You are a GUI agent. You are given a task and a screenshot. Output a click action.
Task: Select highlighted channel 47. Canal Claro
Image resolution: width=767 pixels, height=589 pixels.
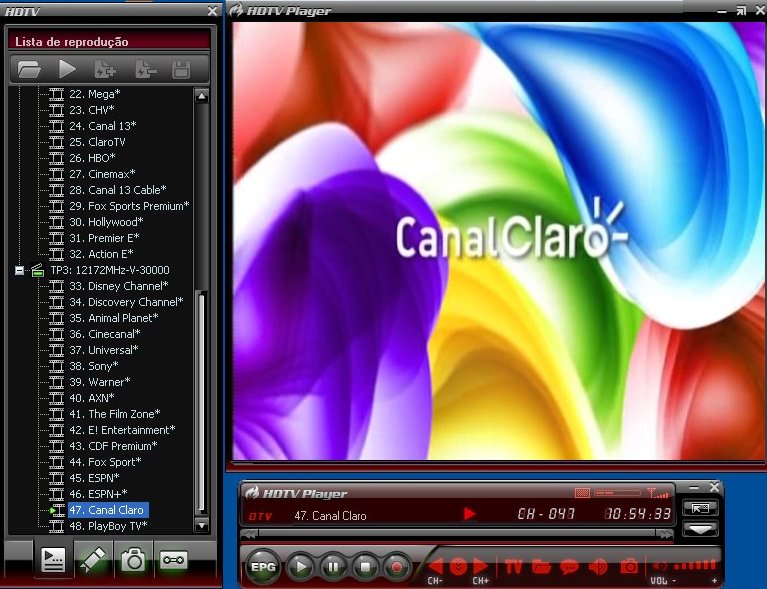(108, 510)
